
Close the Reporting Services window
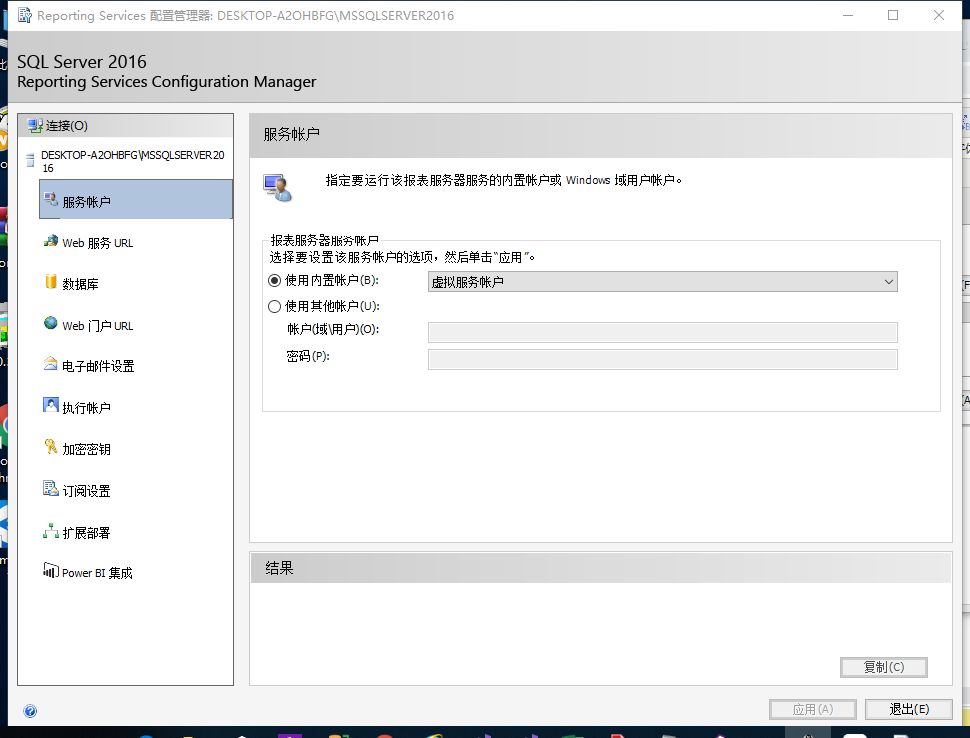pyautogui.click(x=938, y=15)
